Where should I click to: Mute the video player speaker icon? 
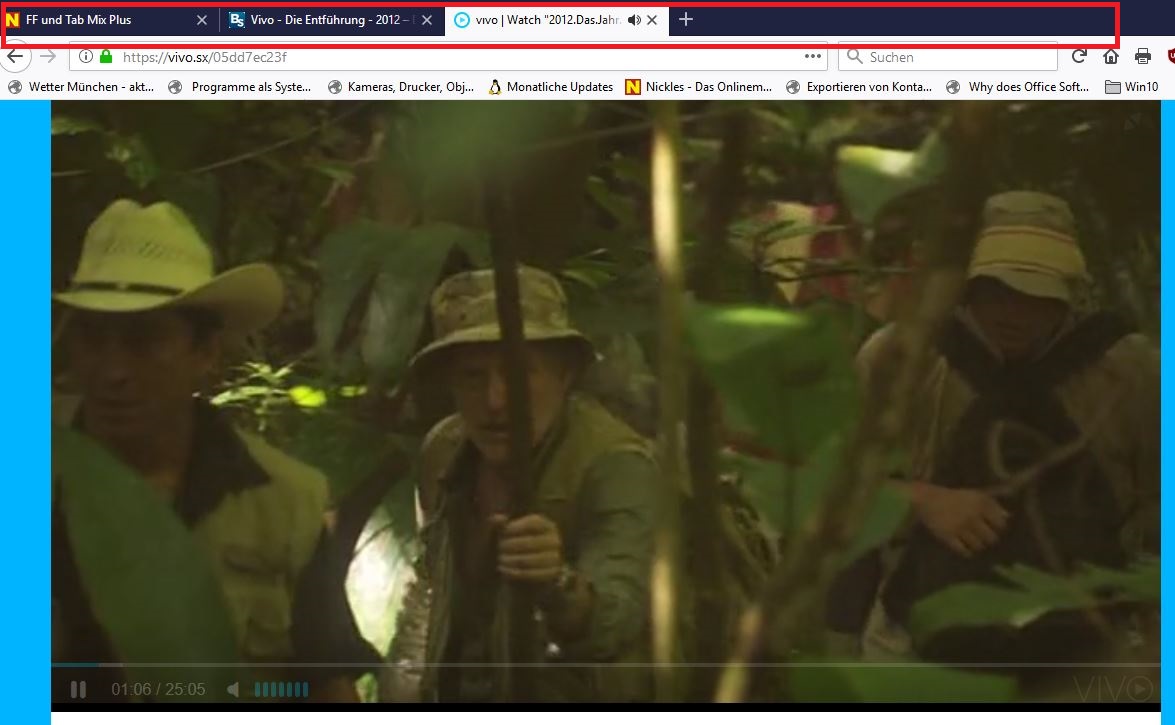click(x=233, y=689)
